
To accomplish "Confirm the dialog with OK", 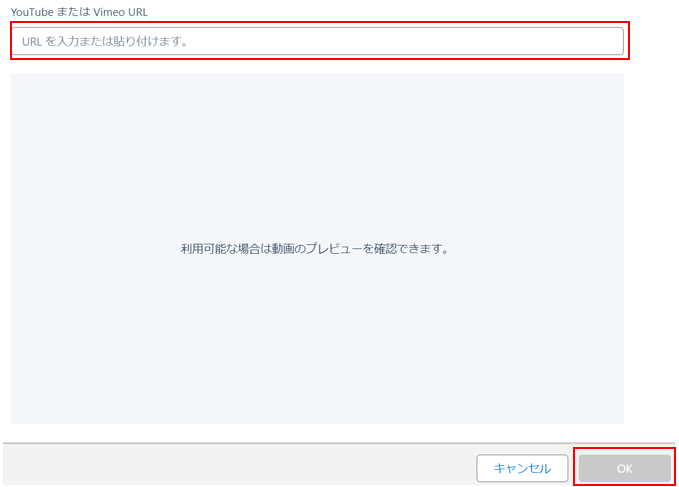I will (x=624, y=468).
